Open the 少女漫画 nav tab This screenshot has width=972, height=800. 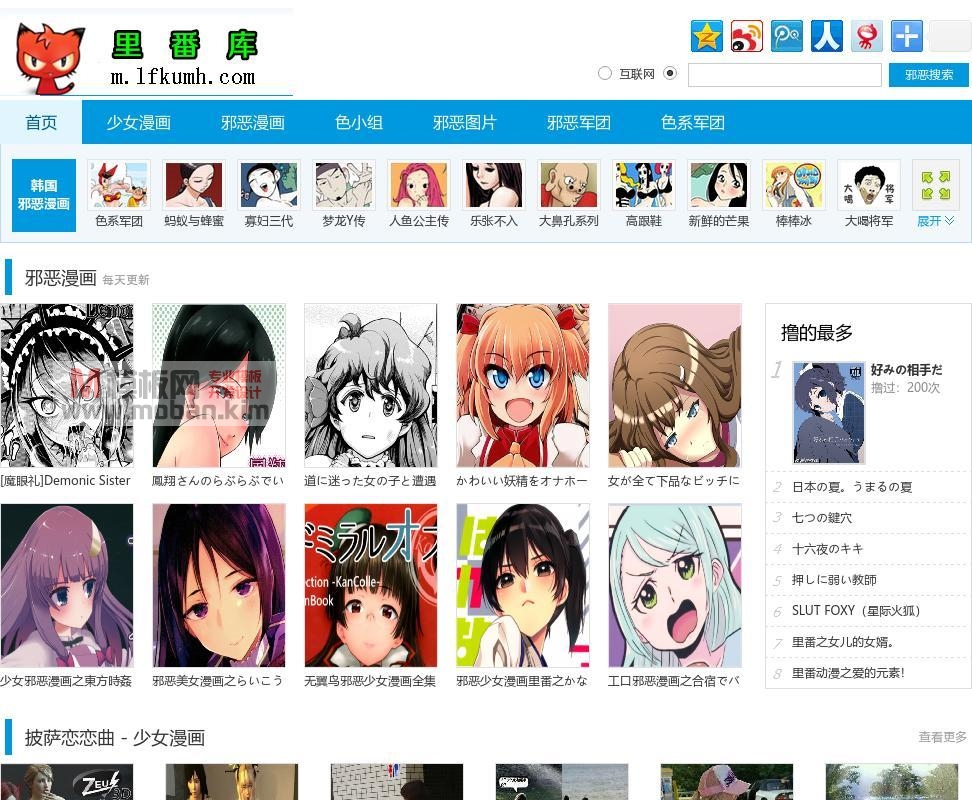click(138, 122)
